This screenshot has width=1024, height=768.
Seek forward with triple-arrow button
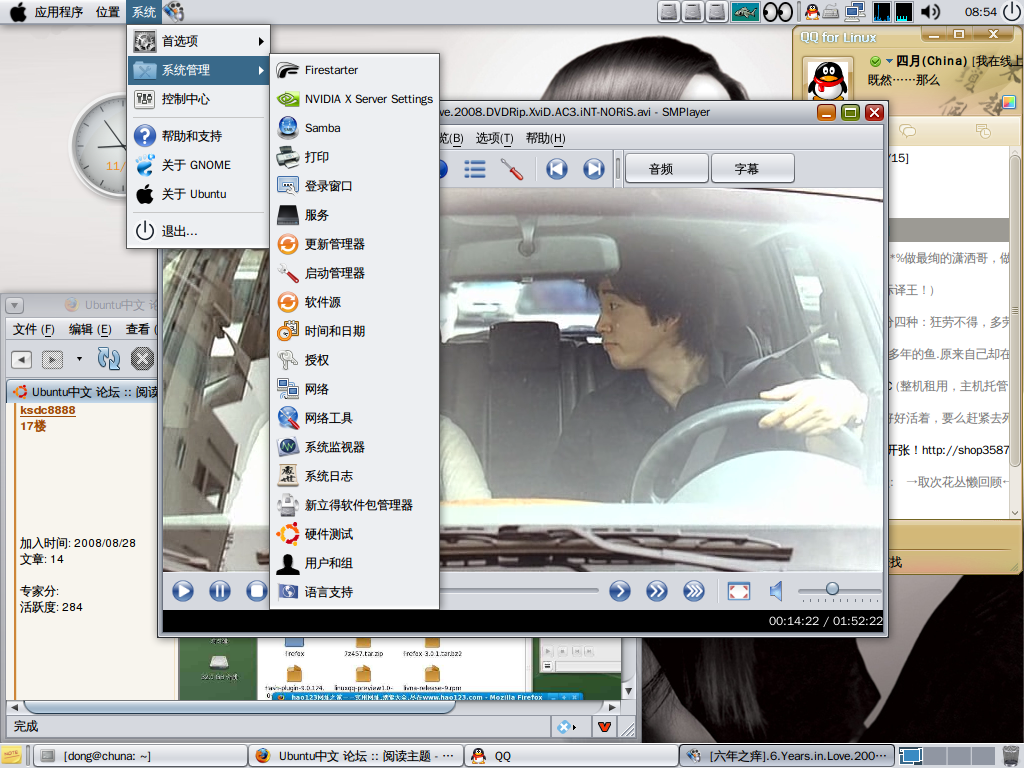click(694, 592)
